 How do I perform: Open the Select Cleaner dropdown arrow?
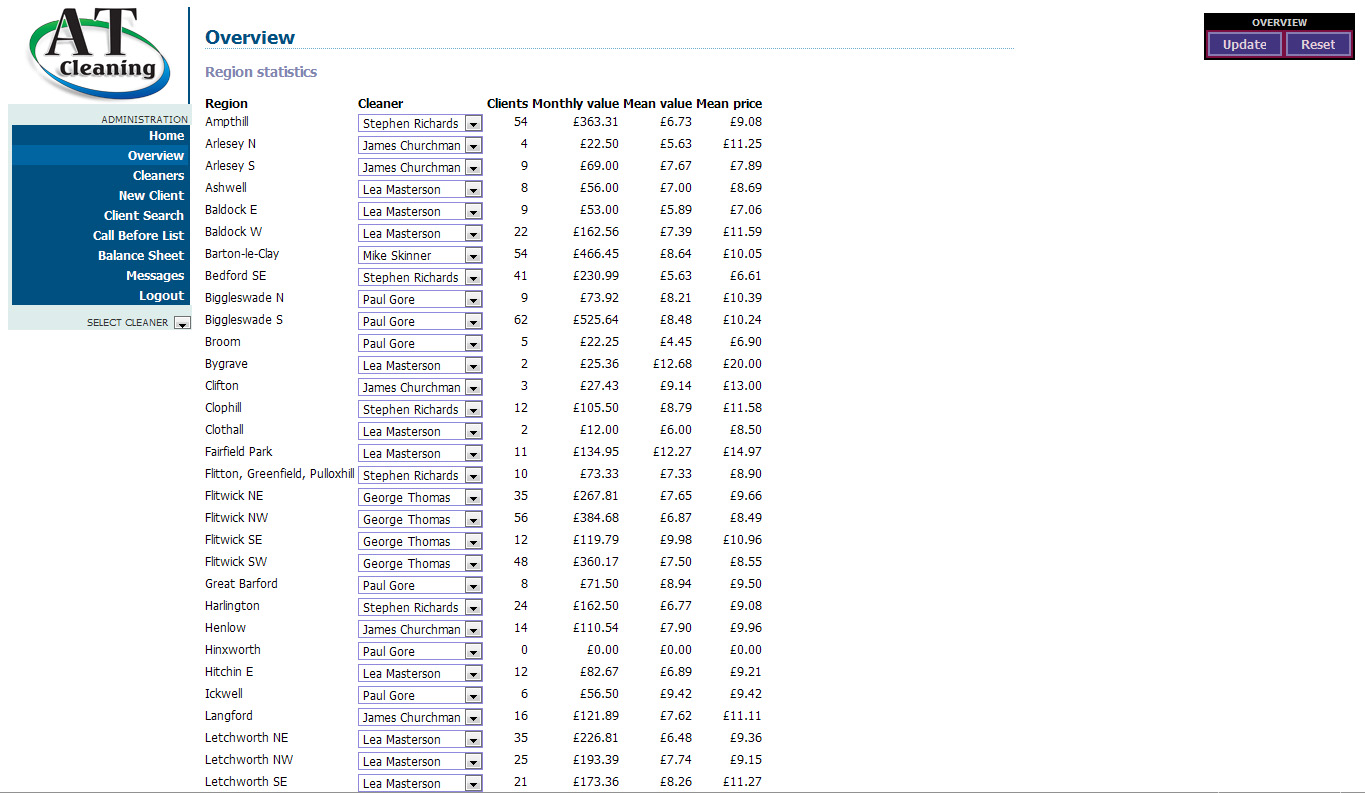181,323
